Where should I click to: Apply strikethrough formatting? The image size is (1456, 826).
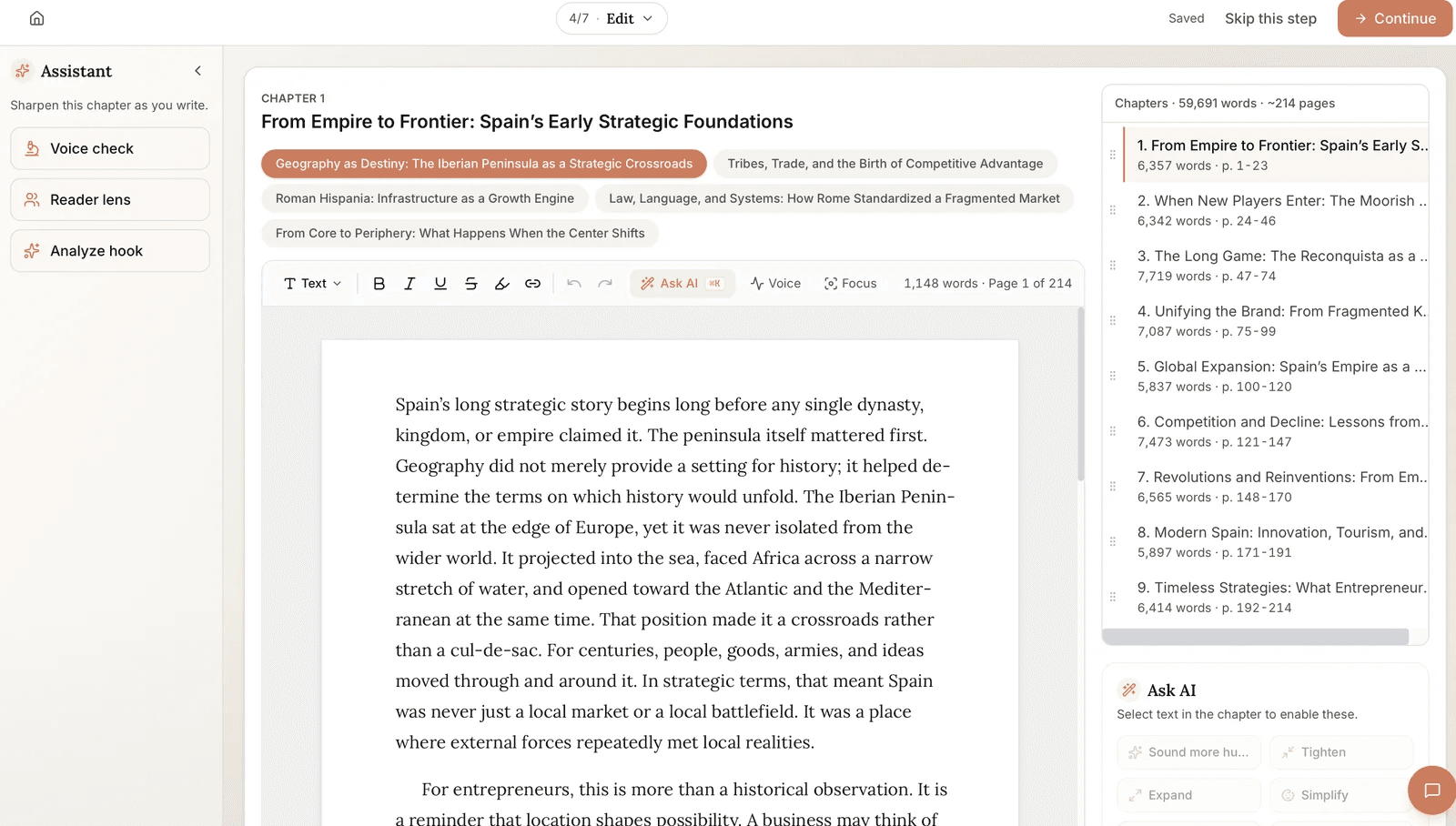pyautogui.click(x=471, y=284)
